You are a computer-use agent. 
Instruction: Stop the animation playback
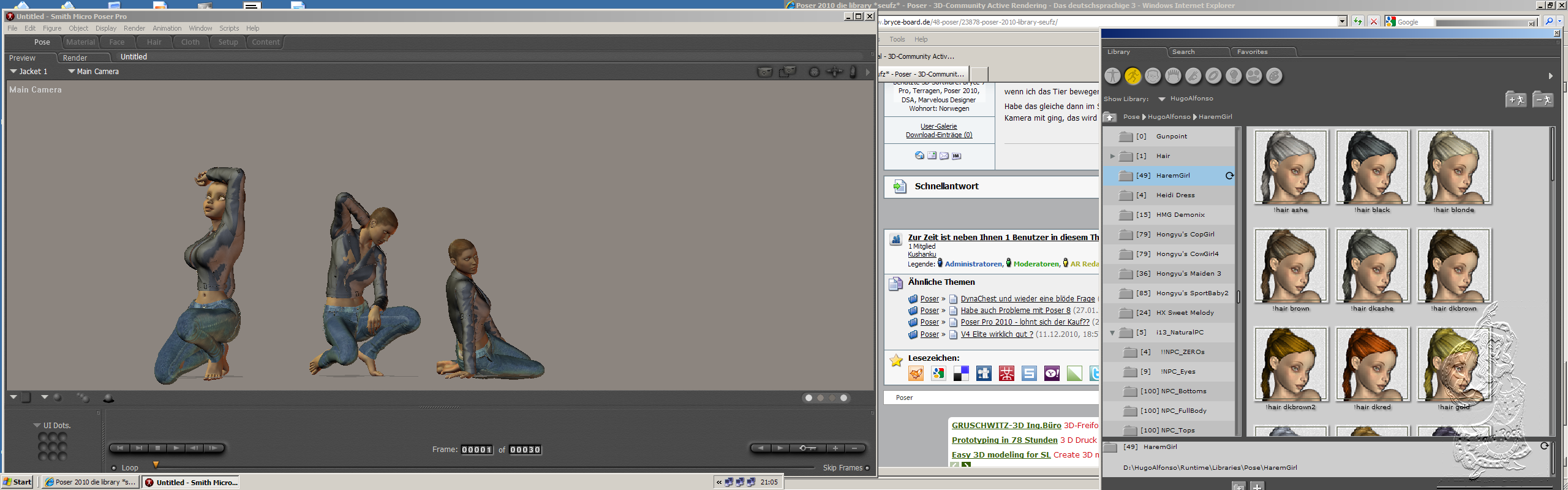(x=157, y=448)
